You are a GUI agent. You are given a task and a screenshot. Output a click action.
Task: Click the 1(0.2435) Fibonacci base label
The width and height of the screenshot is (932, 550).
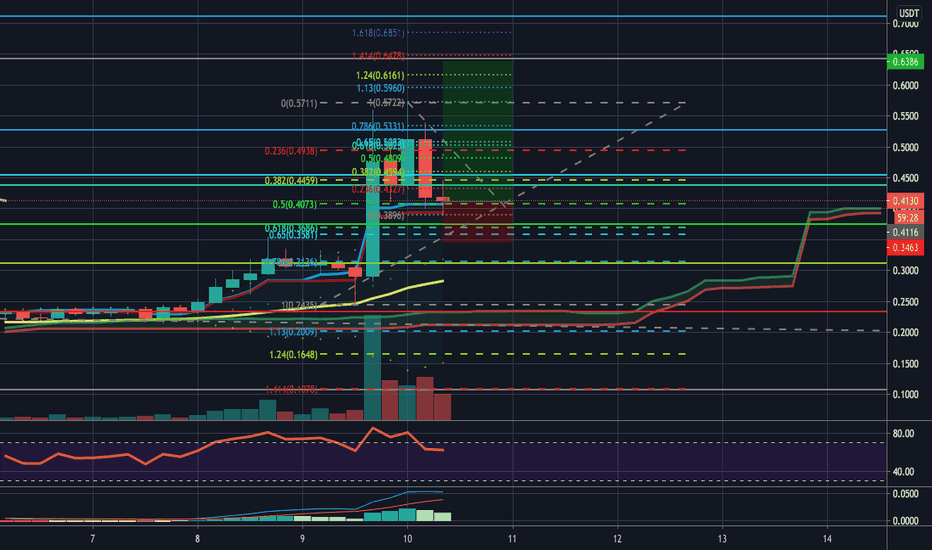click(299, 305)
